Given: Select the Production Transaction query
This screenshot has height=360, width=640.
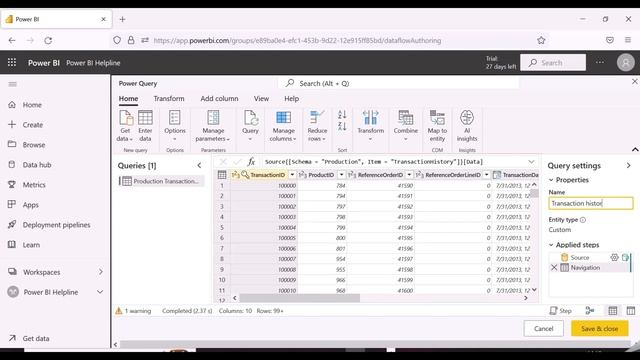Looking at the screenshot, I should click(x=161, y=181).
